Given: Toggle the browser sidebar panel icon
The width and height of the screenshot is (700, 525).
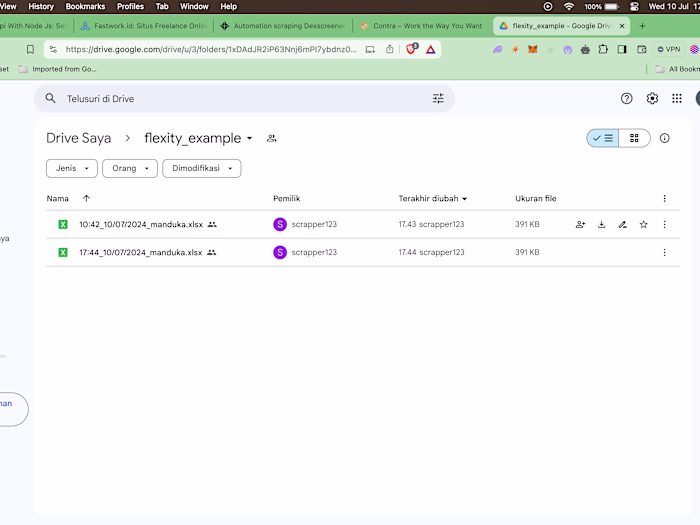Looking at the screenshot, I should point(622,50).
